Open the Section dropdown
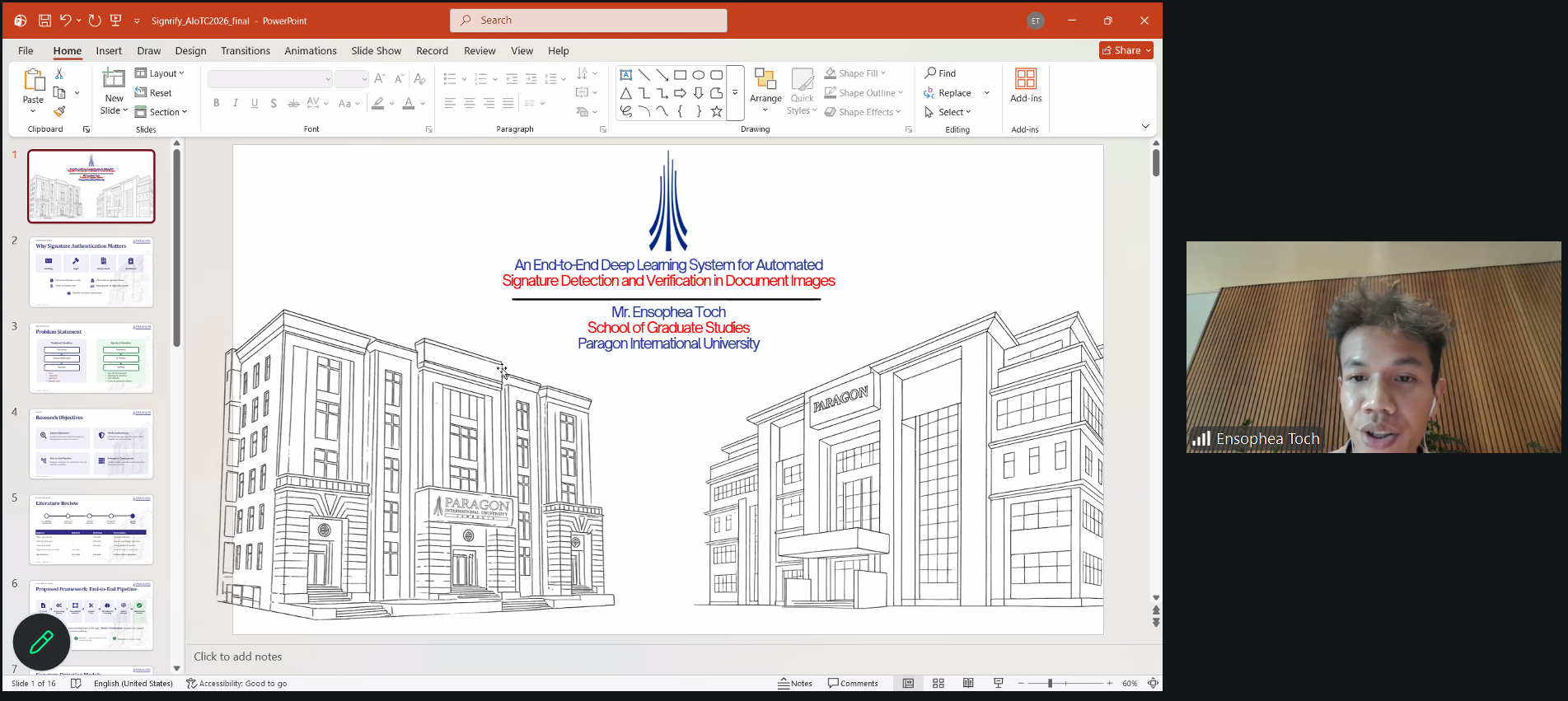Screen dimensions: 1568x701 click(161, 112)
